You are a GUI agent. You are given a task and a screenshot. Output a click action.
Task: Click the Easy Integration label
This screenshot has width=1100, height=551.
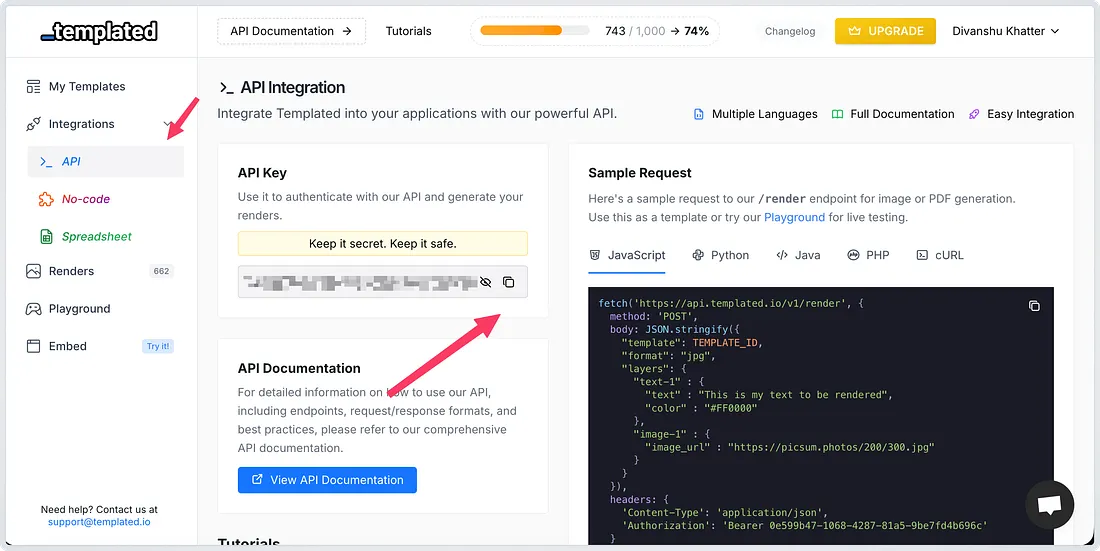click(x=1031, y=114)
